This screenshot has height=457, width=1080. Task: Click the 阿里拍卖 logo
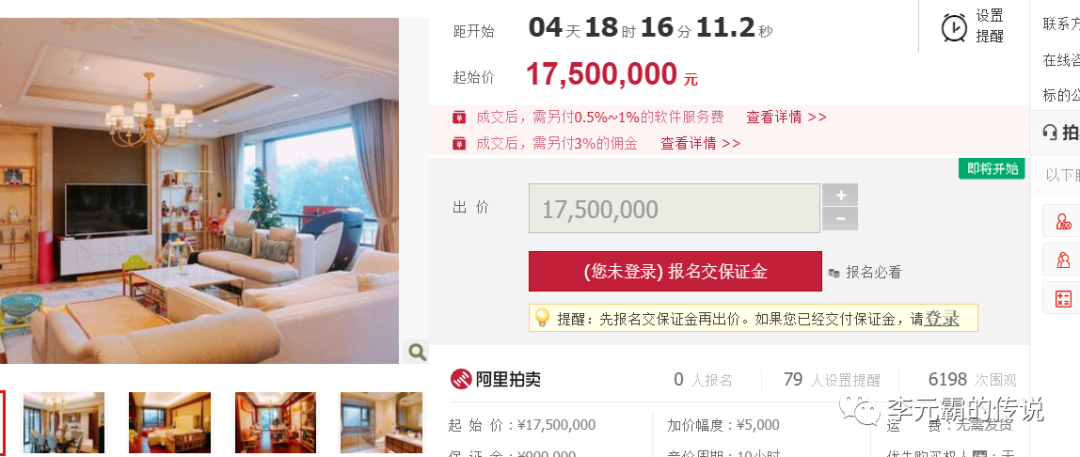(x=496, y=379)
